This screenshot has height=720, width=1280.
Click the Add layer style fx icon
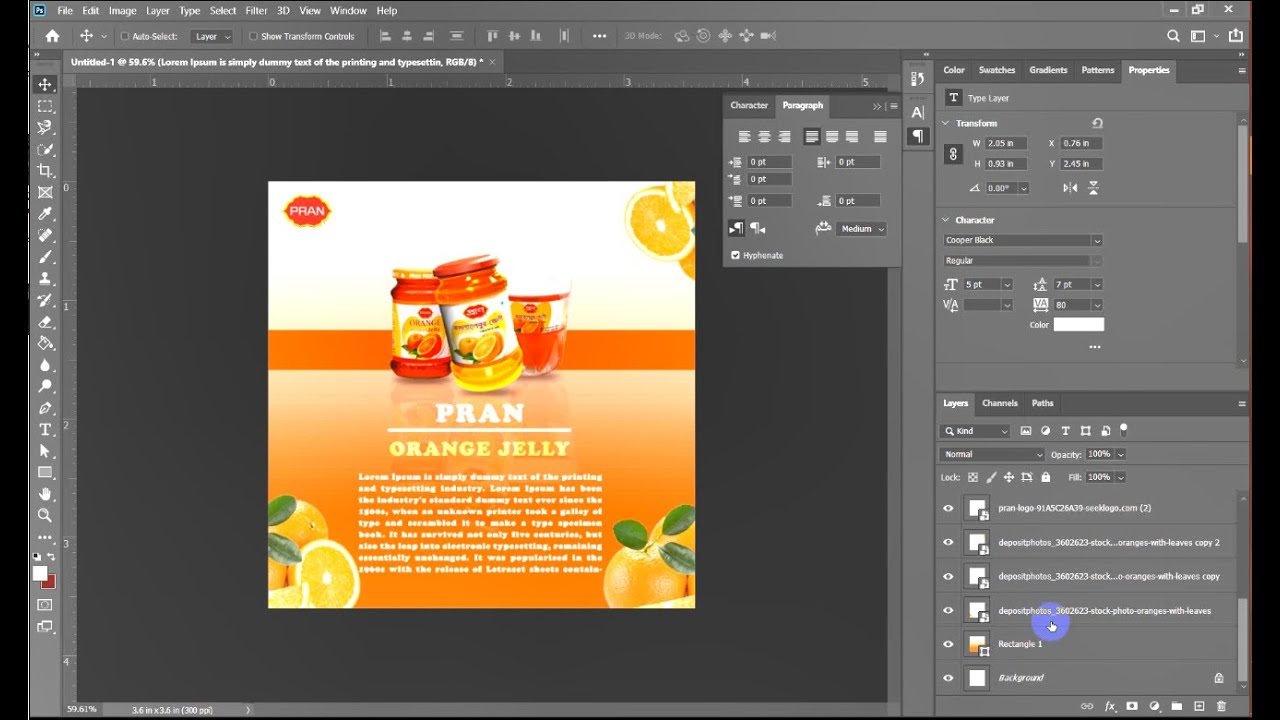click(1110, 706)
